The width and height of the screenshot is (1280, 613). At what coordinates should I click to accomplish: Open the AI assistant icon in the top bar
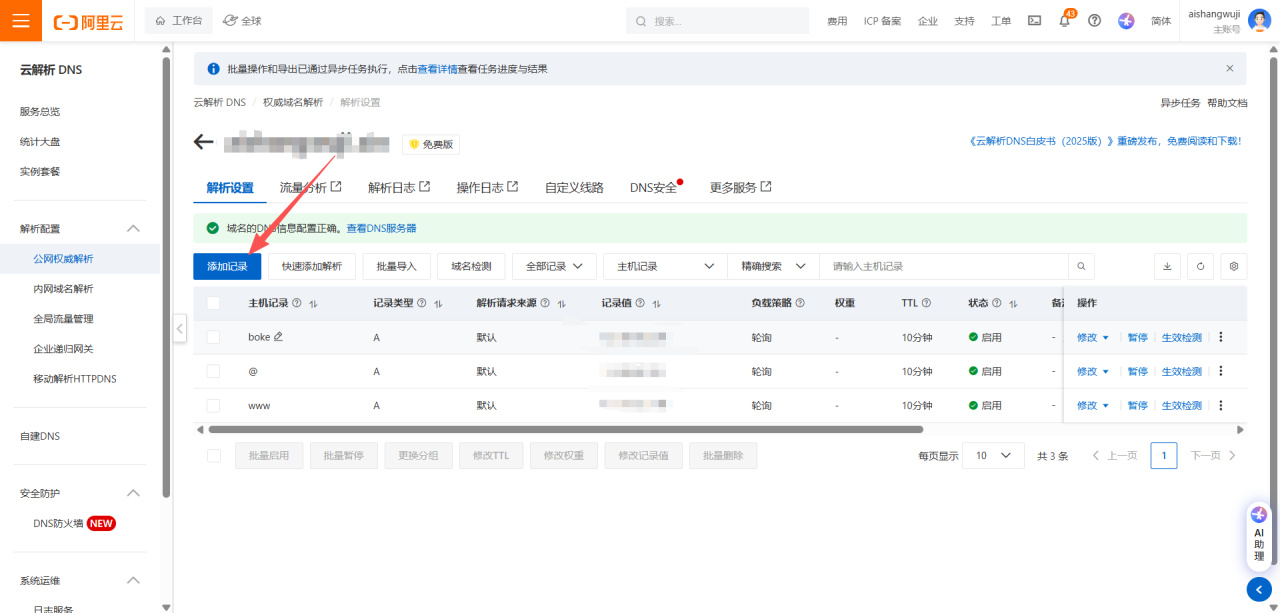pos(1126,20)
